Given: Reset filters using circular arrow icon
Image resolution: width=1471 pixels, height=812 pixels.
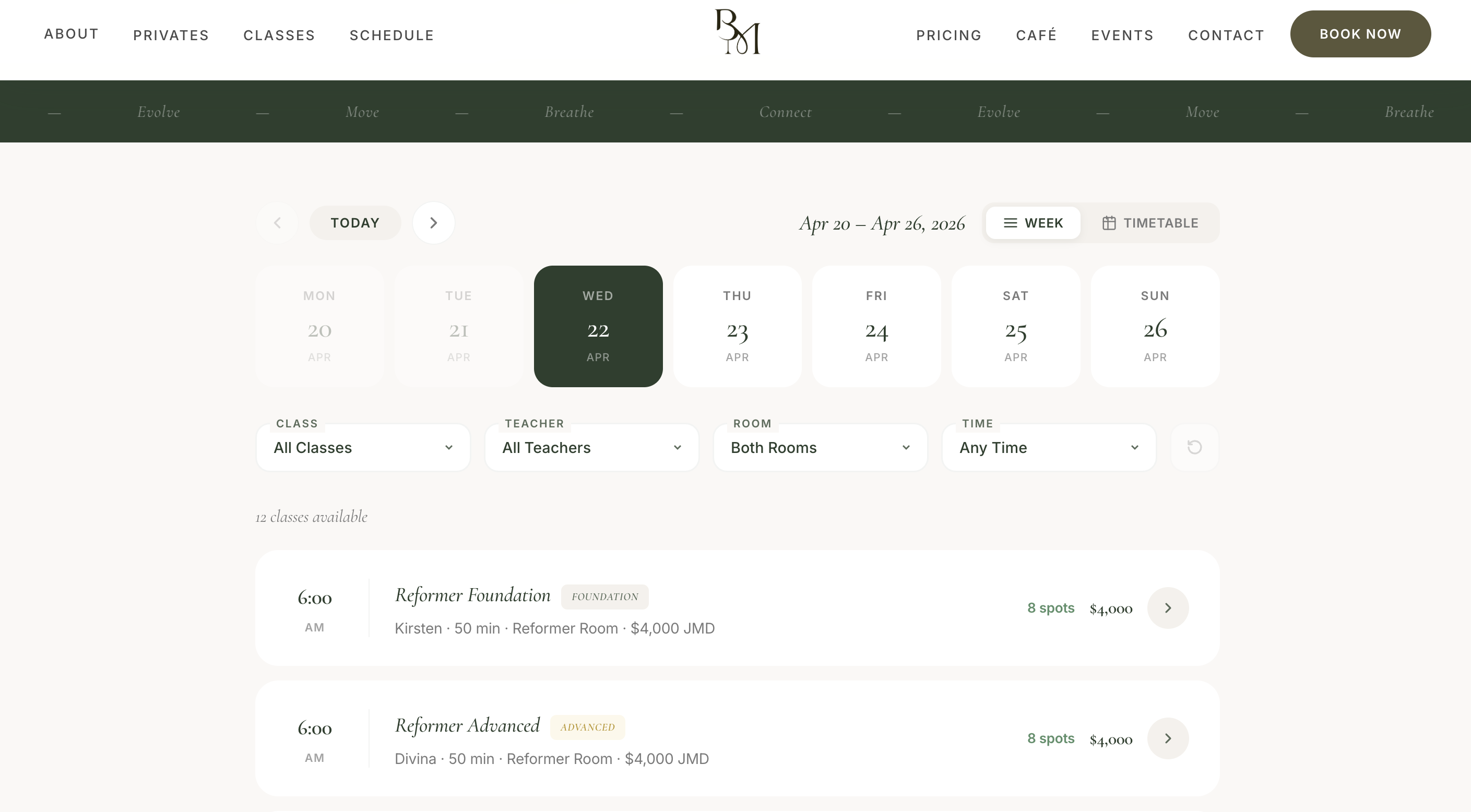Looking at the screenshot, I should 1195,447.
